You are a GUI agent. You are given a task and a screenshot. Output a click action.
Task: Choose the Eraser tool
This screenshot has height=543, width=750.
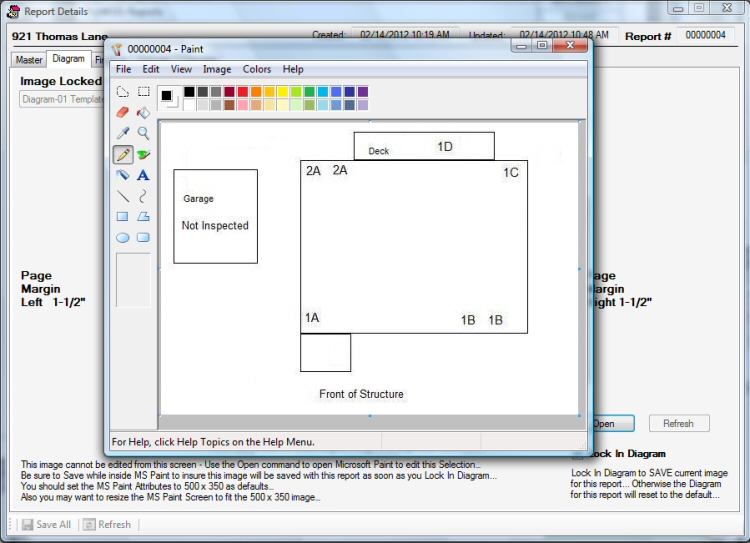123,112
